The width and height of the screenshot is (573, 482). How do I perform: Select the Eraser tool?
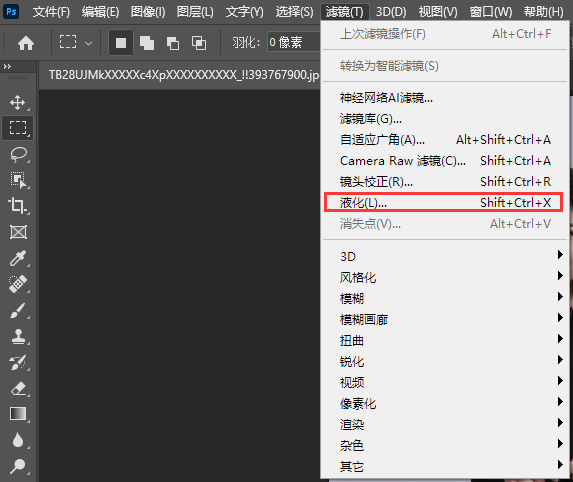(x=18, y=388)
